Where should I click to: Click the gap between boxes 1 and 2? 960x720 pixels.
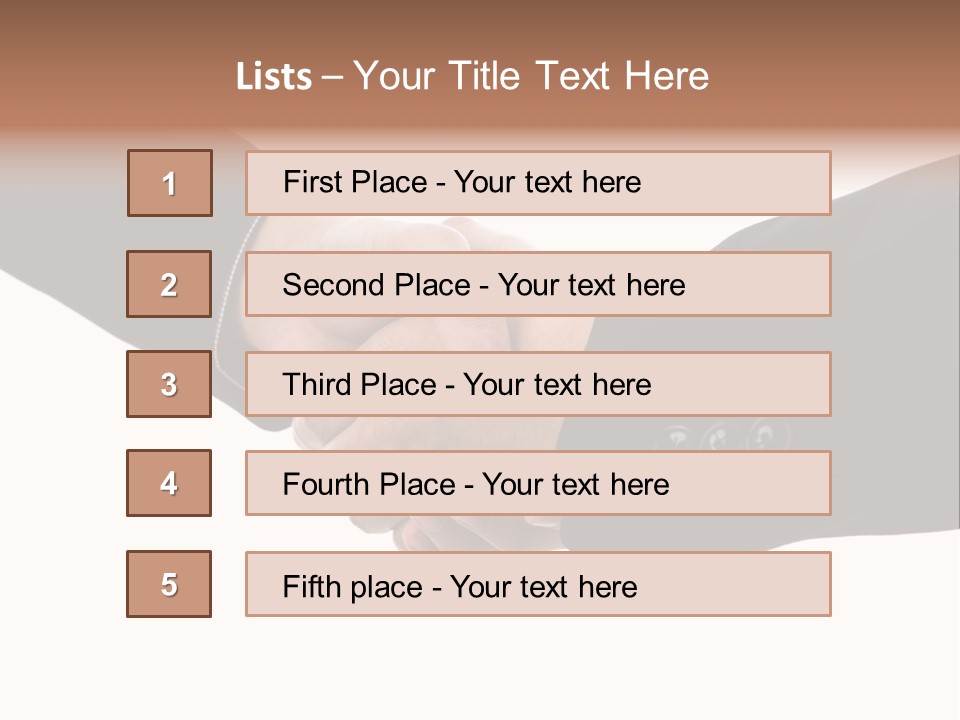click(170, 233)
